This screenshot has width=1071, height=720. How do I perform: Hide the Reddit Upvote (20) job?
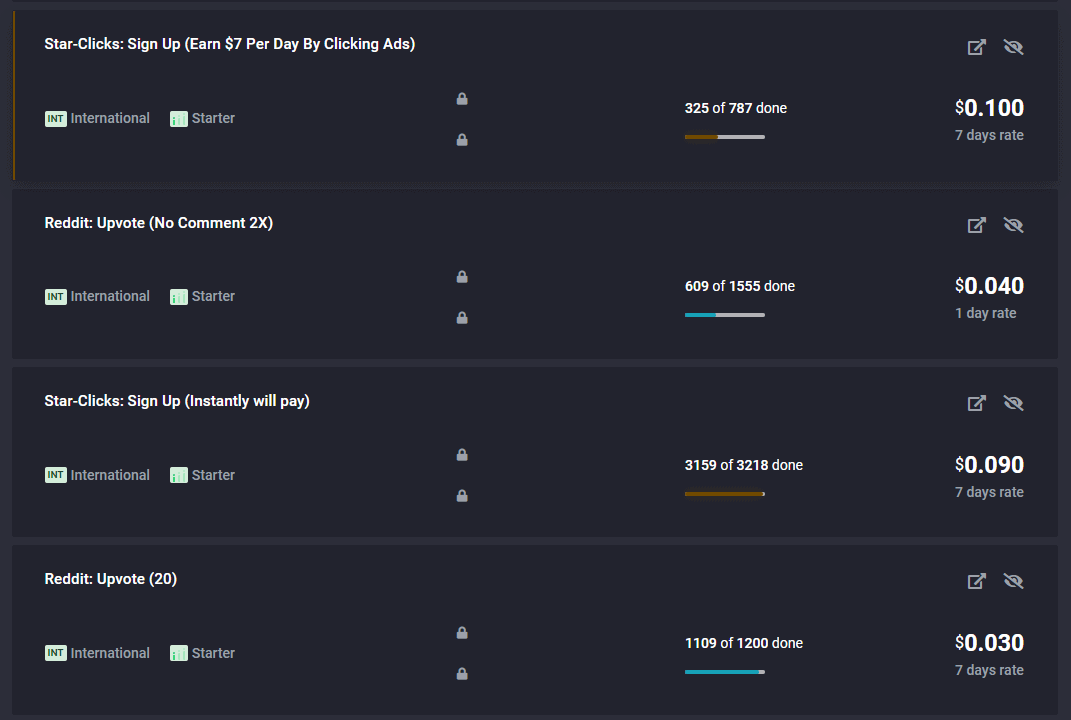[1014, 581]
